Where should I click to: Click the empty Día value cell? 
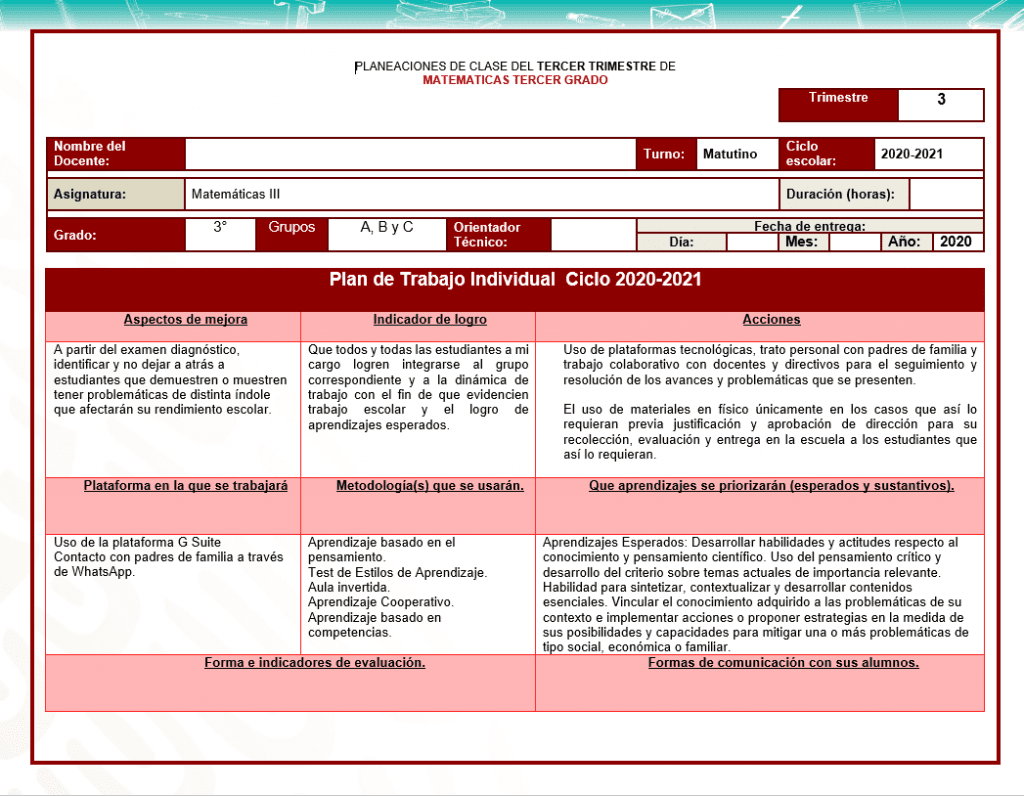(x=752, y=242)
